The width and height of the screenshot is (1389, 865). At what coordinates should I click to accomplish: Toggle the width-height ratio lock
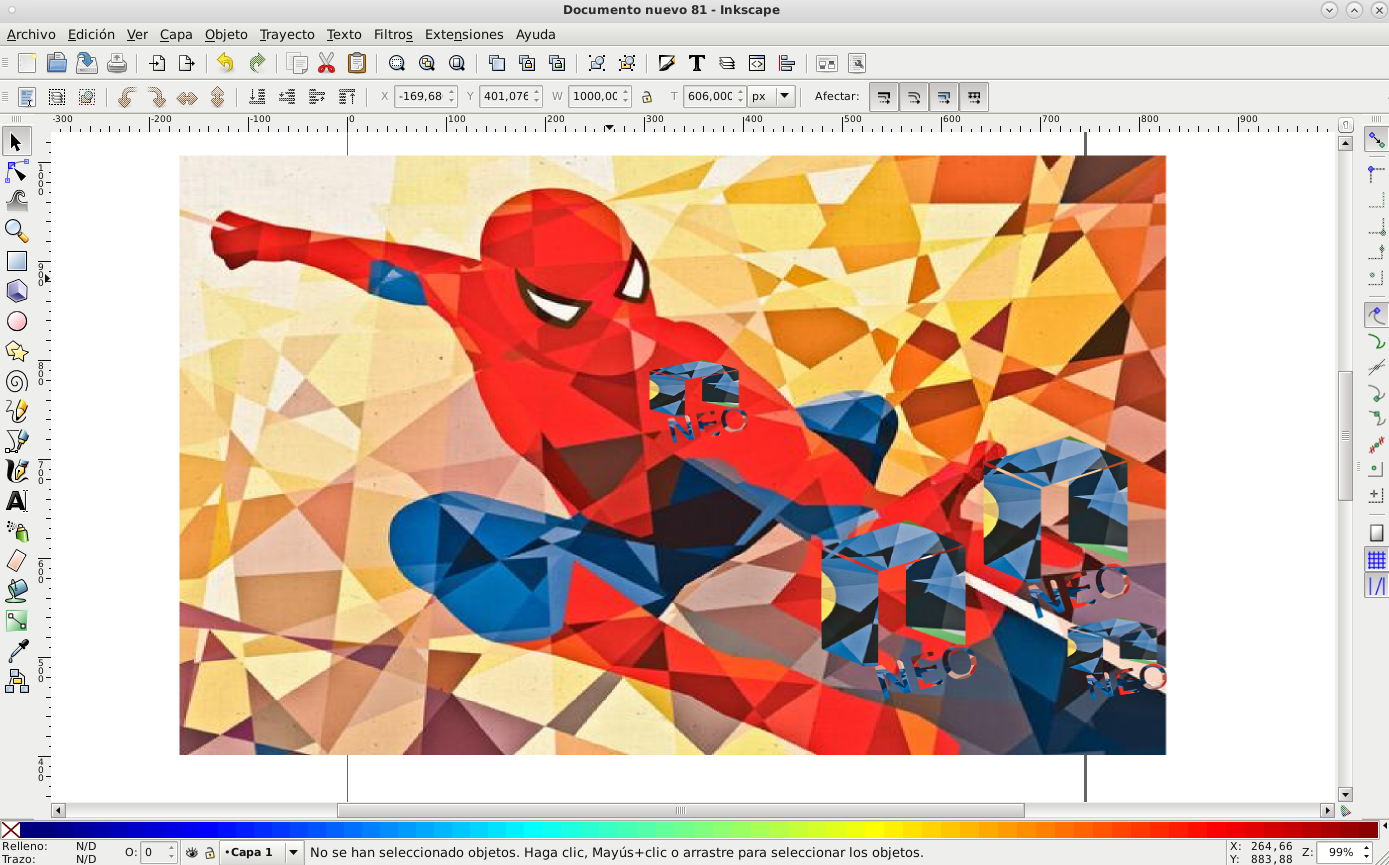(x=647, y=97)
